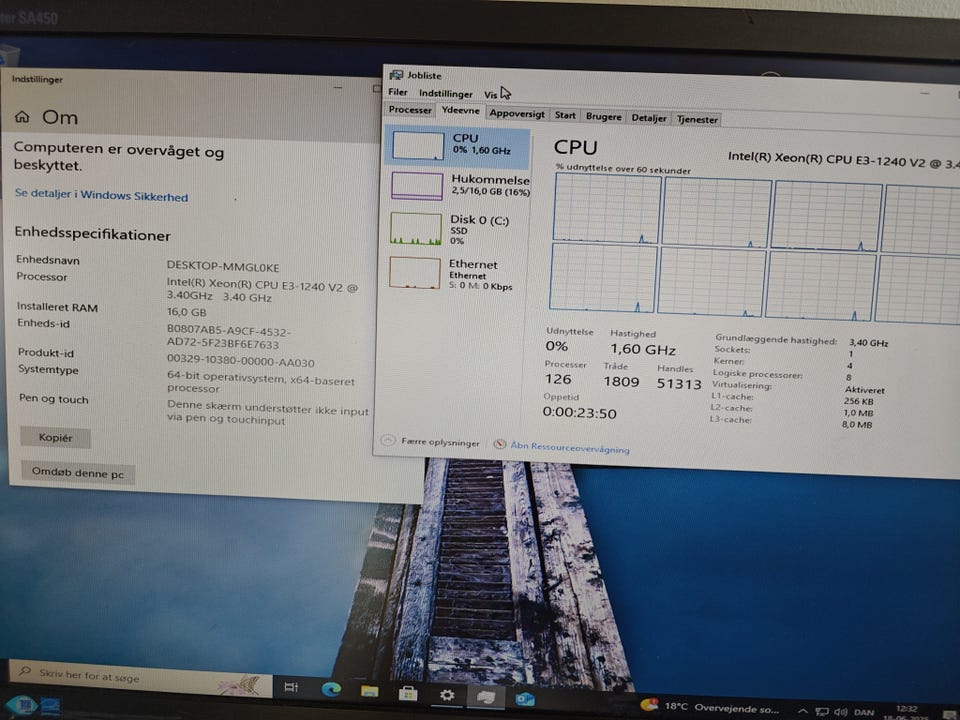The image size is (960, 720).
Task: Switch to the Appoversigt tab
Action: (x=517, y=113)
